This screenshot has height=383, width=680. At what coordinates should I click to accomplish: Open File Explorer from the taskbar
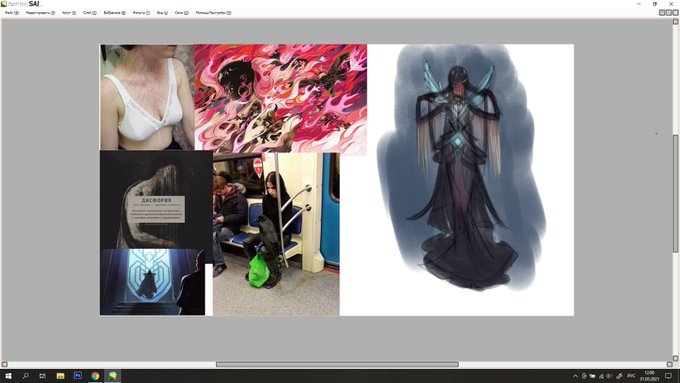click(x=60, y=376)
